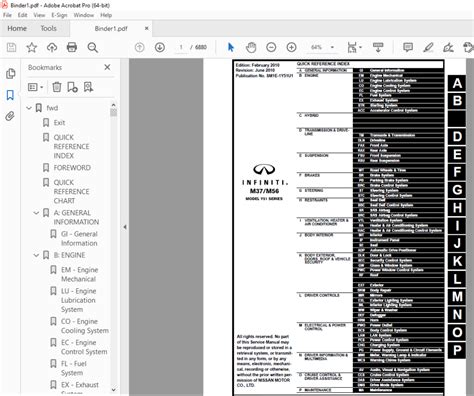Open LU - Engine Lubrication System bookmark

point(79,300)
